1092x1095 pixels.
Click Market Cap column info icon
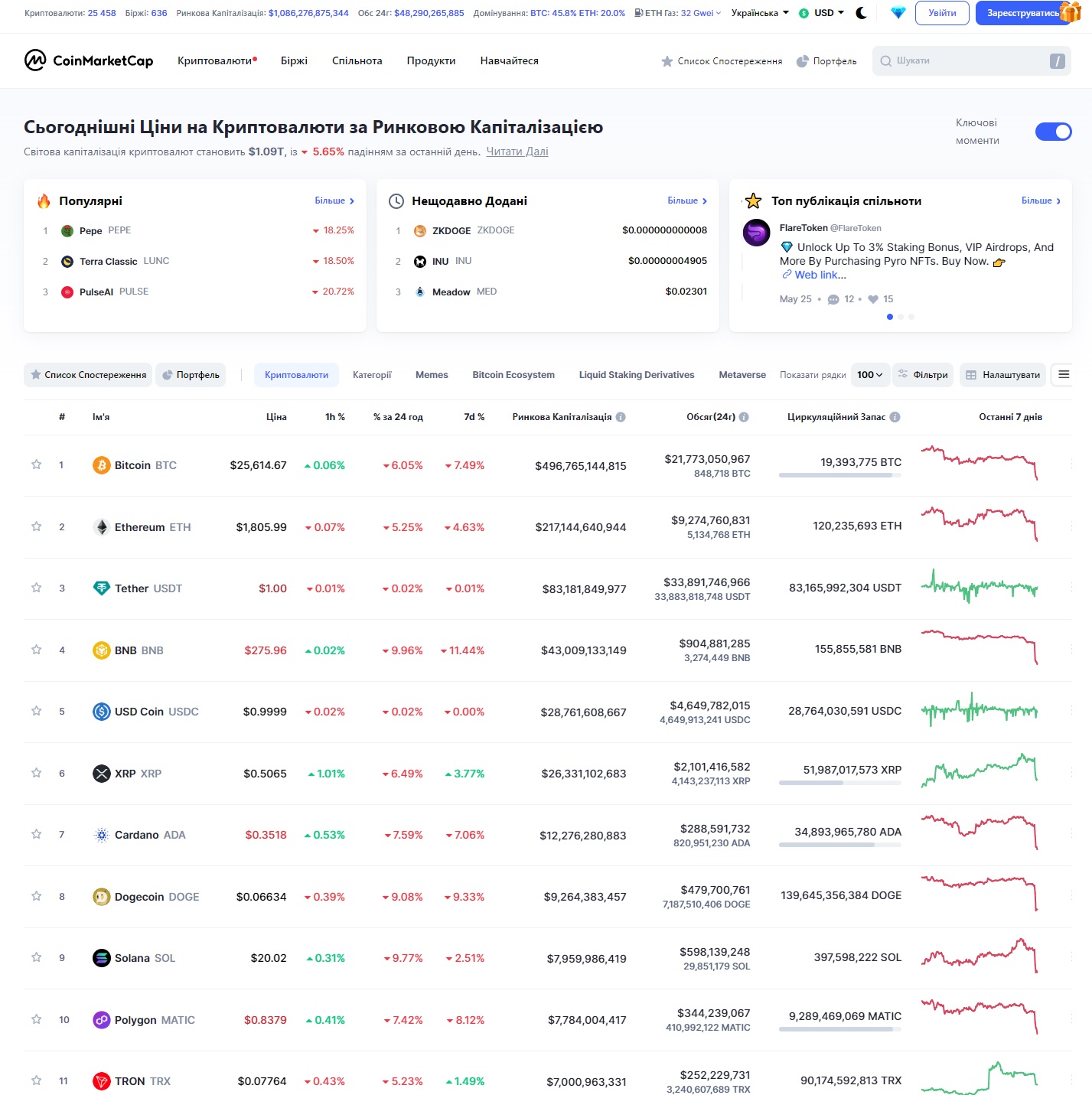[621, 417]
